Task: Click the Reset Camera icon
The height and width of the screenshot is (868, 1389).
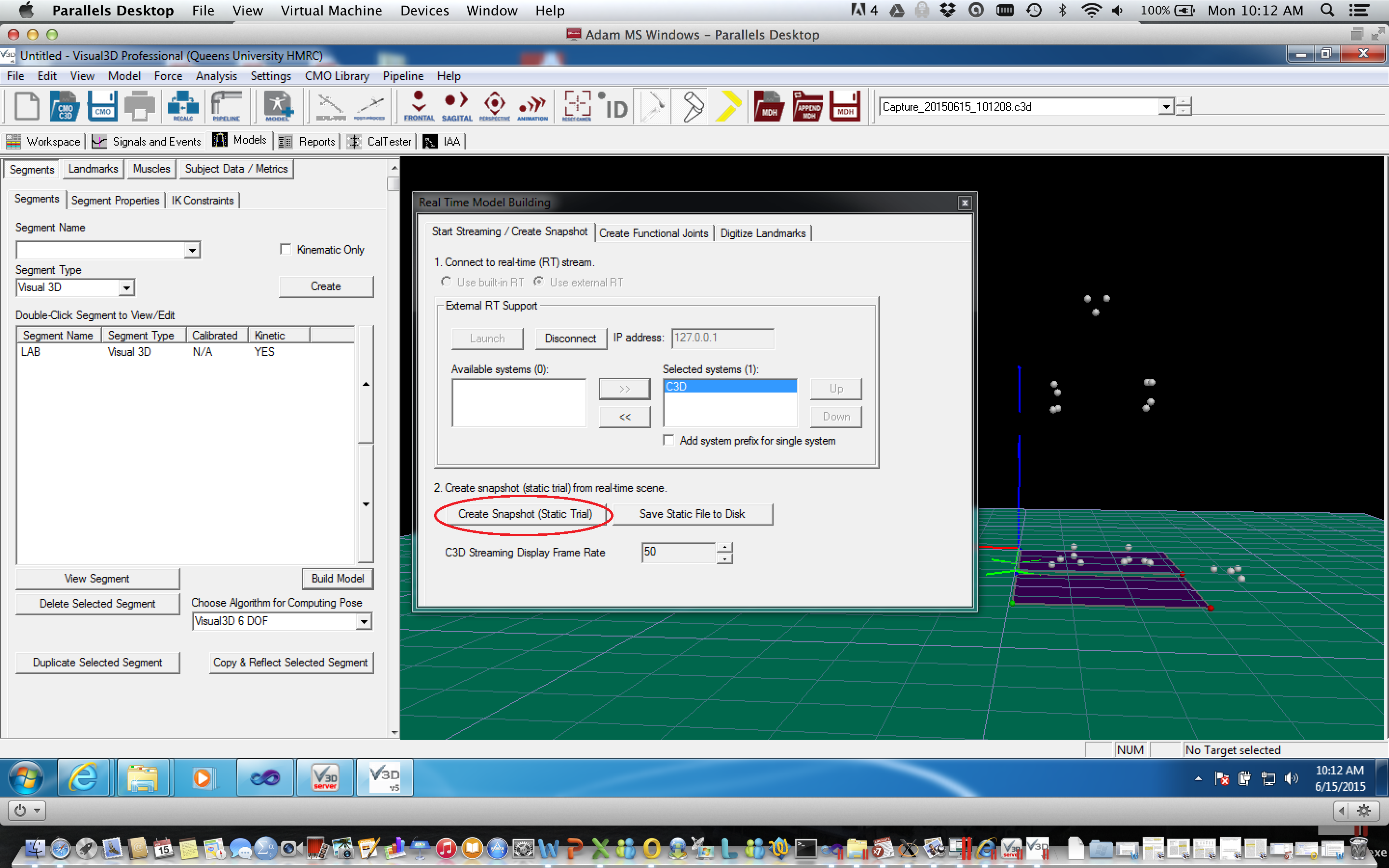Action: 577,106
